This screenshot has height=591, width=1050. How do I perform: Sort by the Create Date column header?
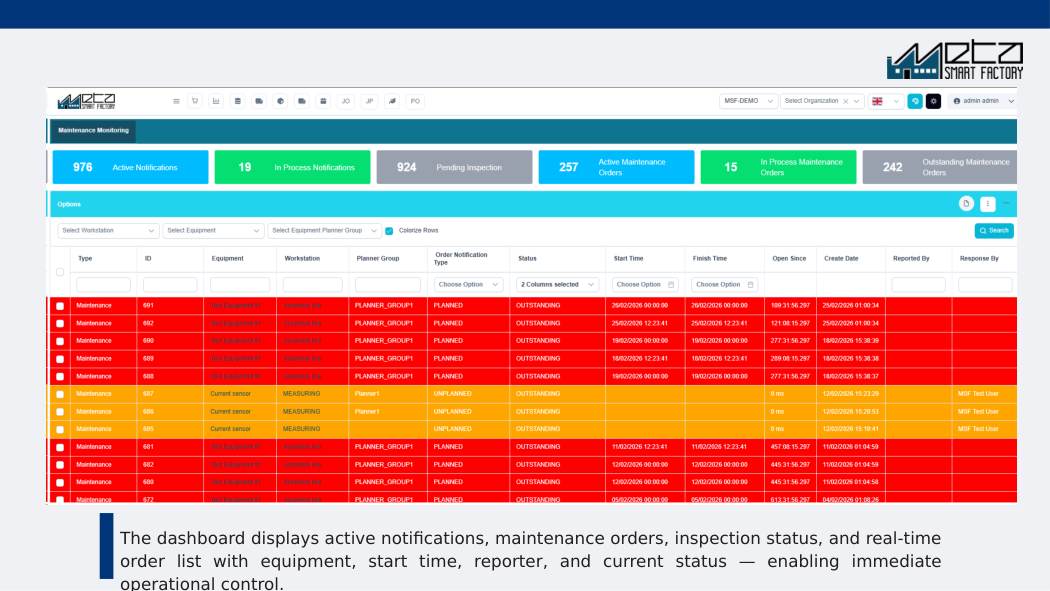[x=841, y=258]
